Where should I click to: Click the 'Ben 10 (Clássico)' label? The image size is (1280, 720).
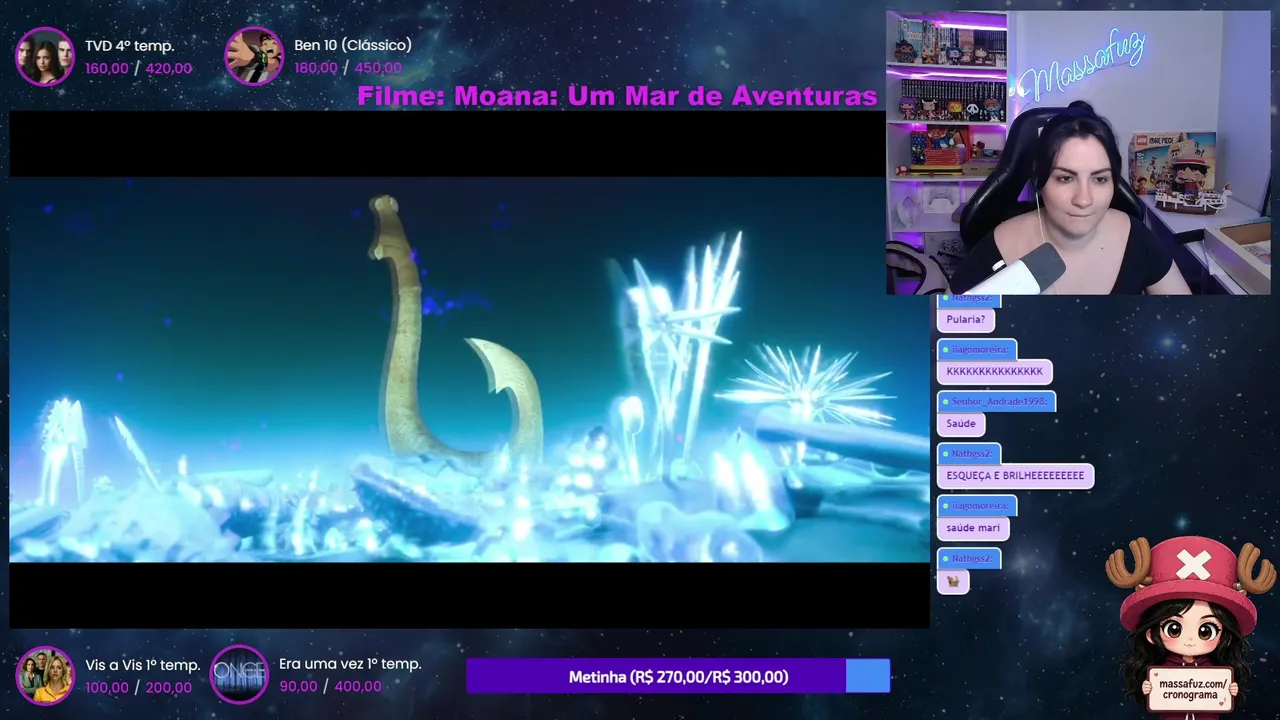tap(353, 45)
